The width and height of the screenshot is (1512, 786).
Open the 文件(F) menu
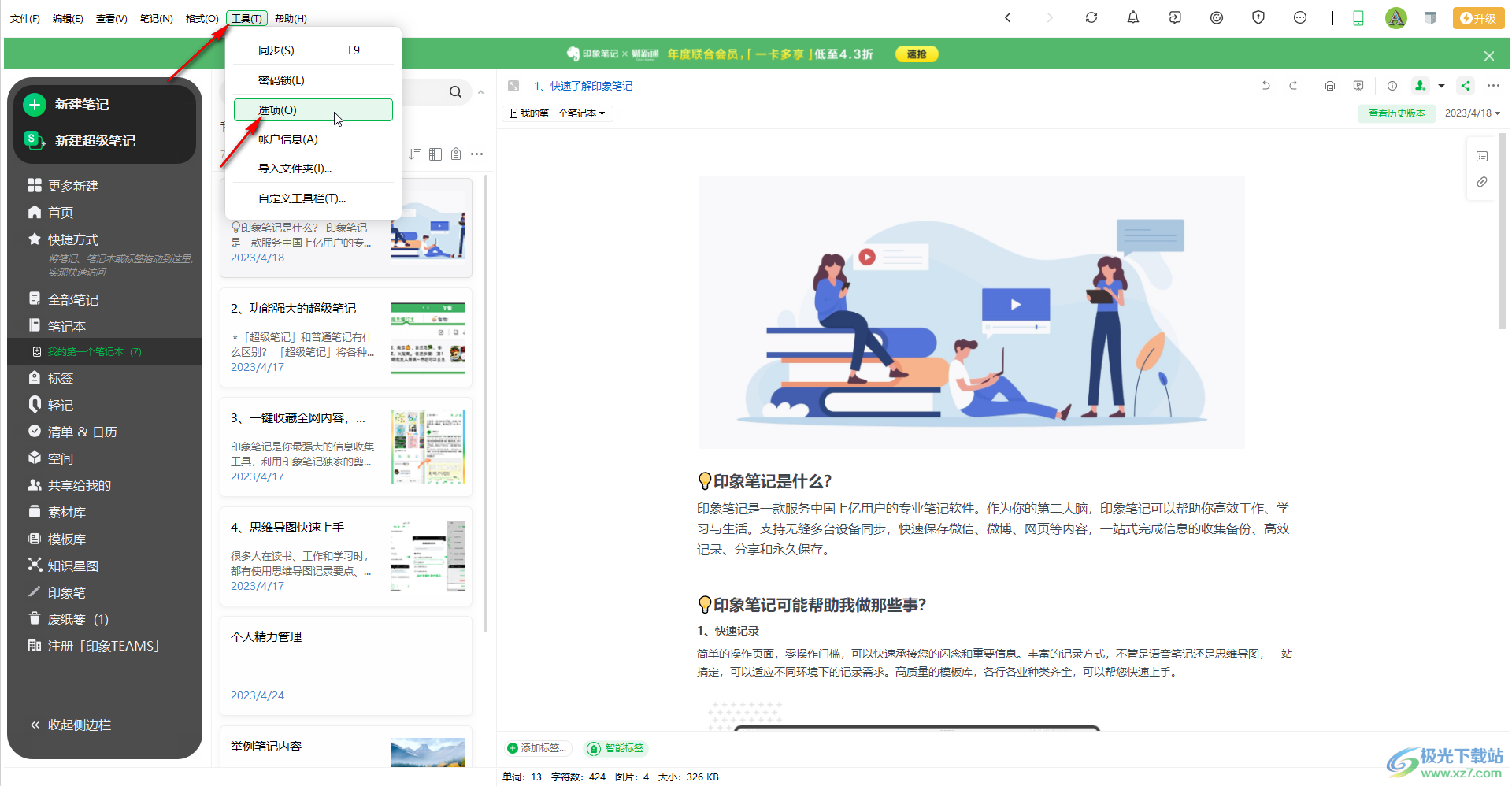pos(25,18)
